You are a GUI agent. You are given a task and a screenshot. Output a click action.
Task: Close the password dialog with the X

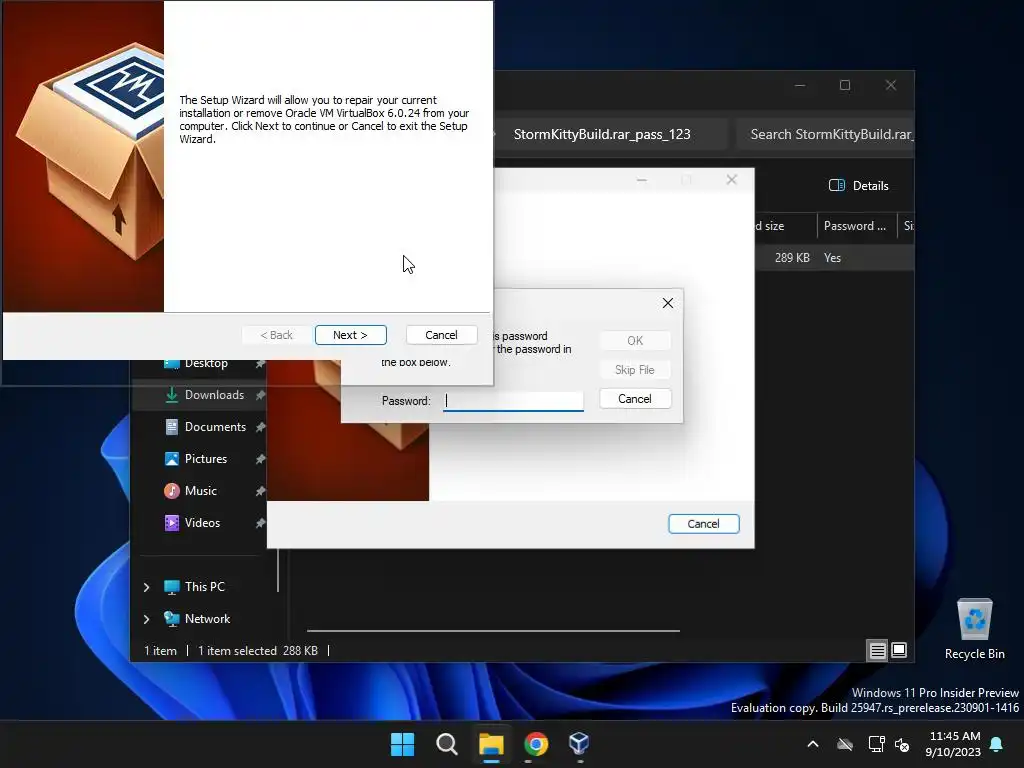(667, 303)
